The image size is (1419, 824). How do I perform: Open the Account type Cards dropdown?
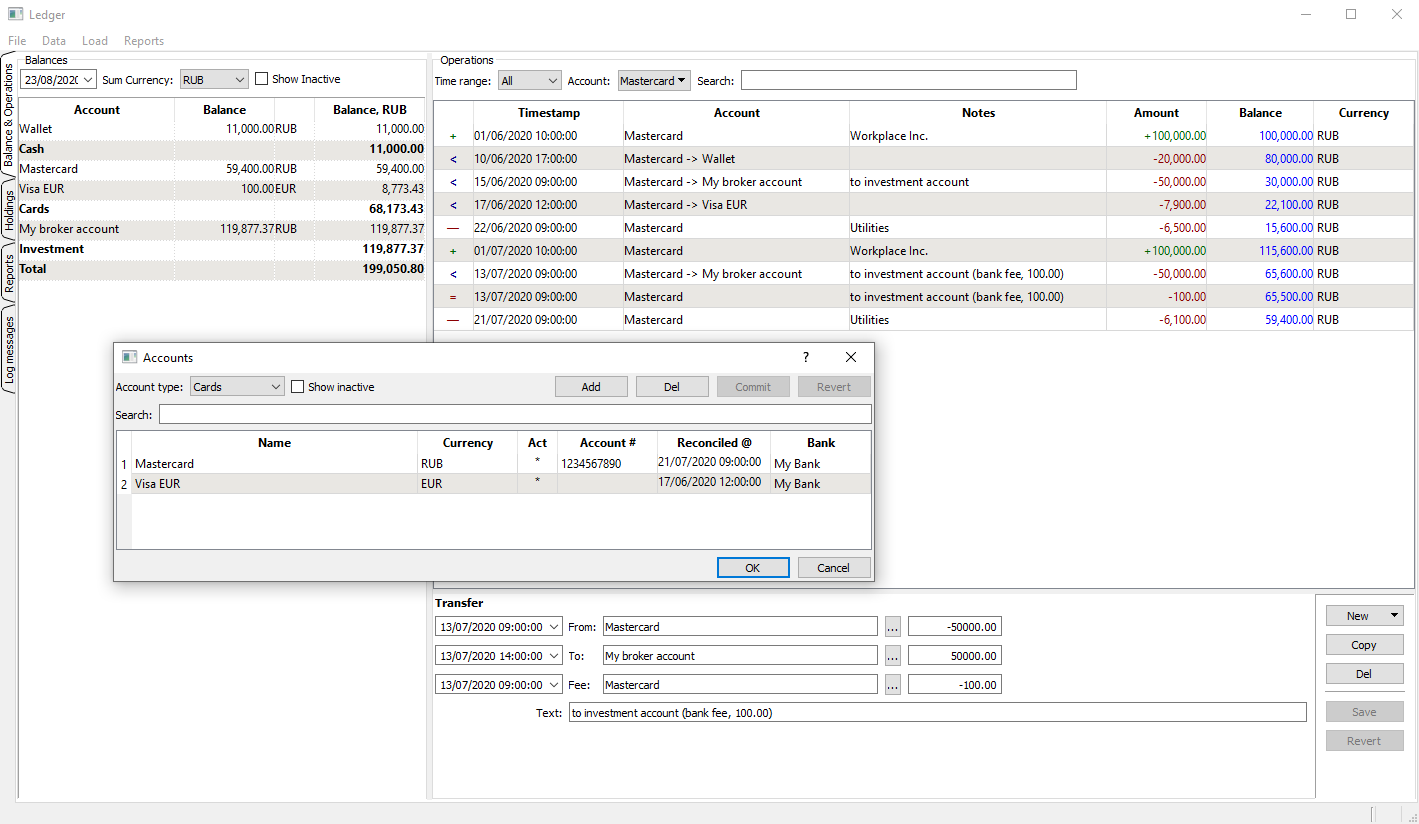[237, 387]
